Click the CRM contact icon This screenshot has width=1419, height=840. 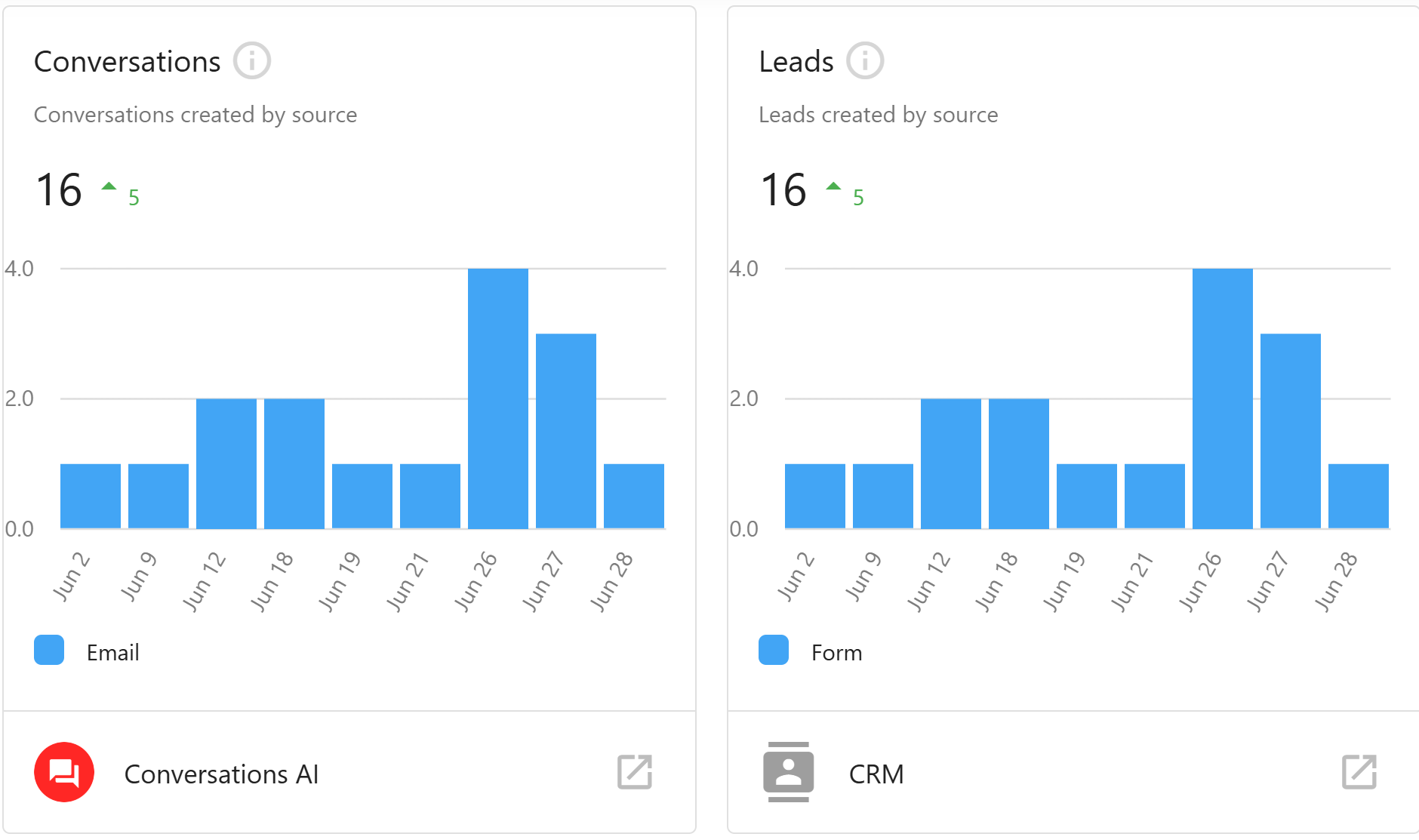790,773
